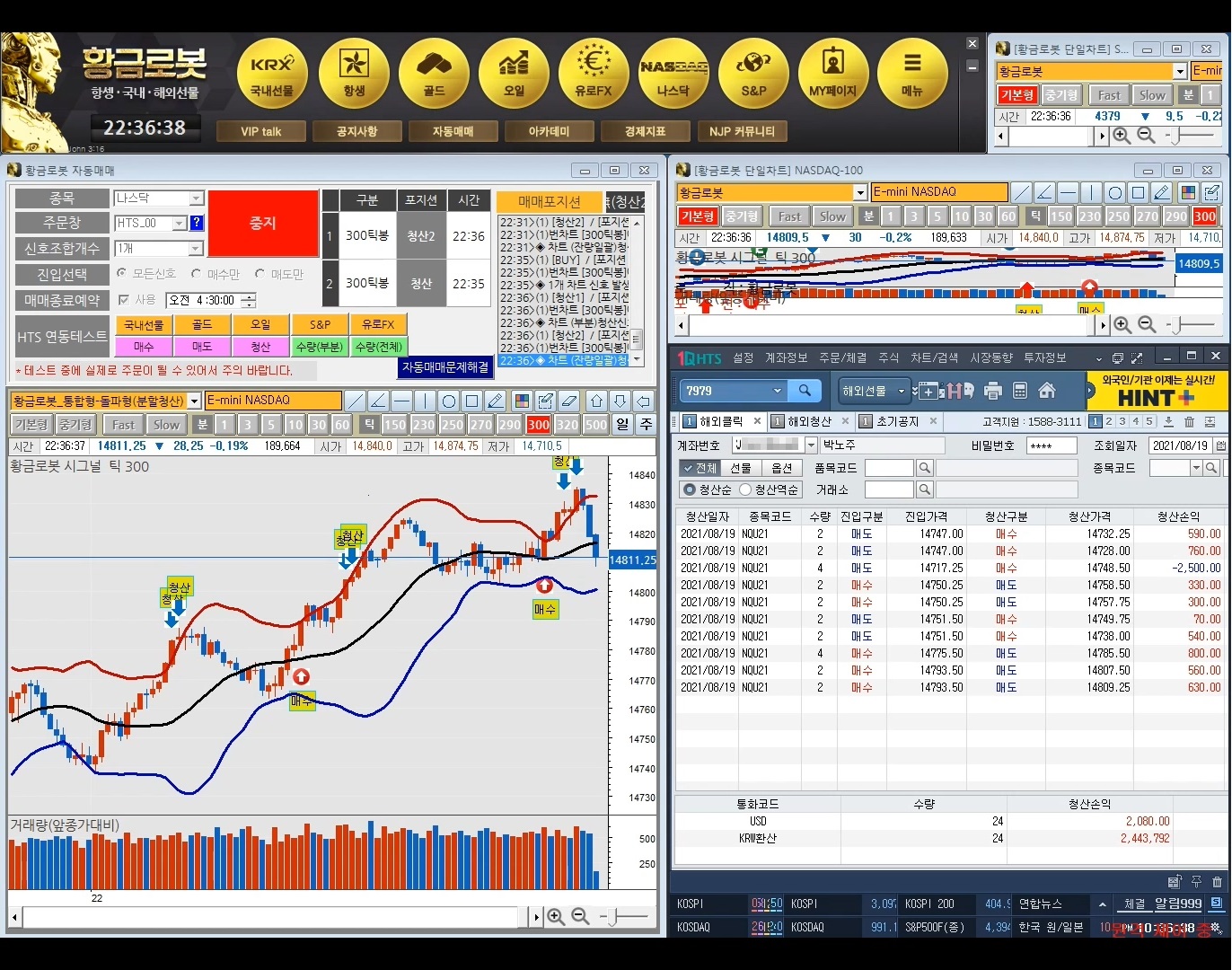Open the KRX 국내선물 gold icon
The image size is (1232, 970).
click(272, 74)
